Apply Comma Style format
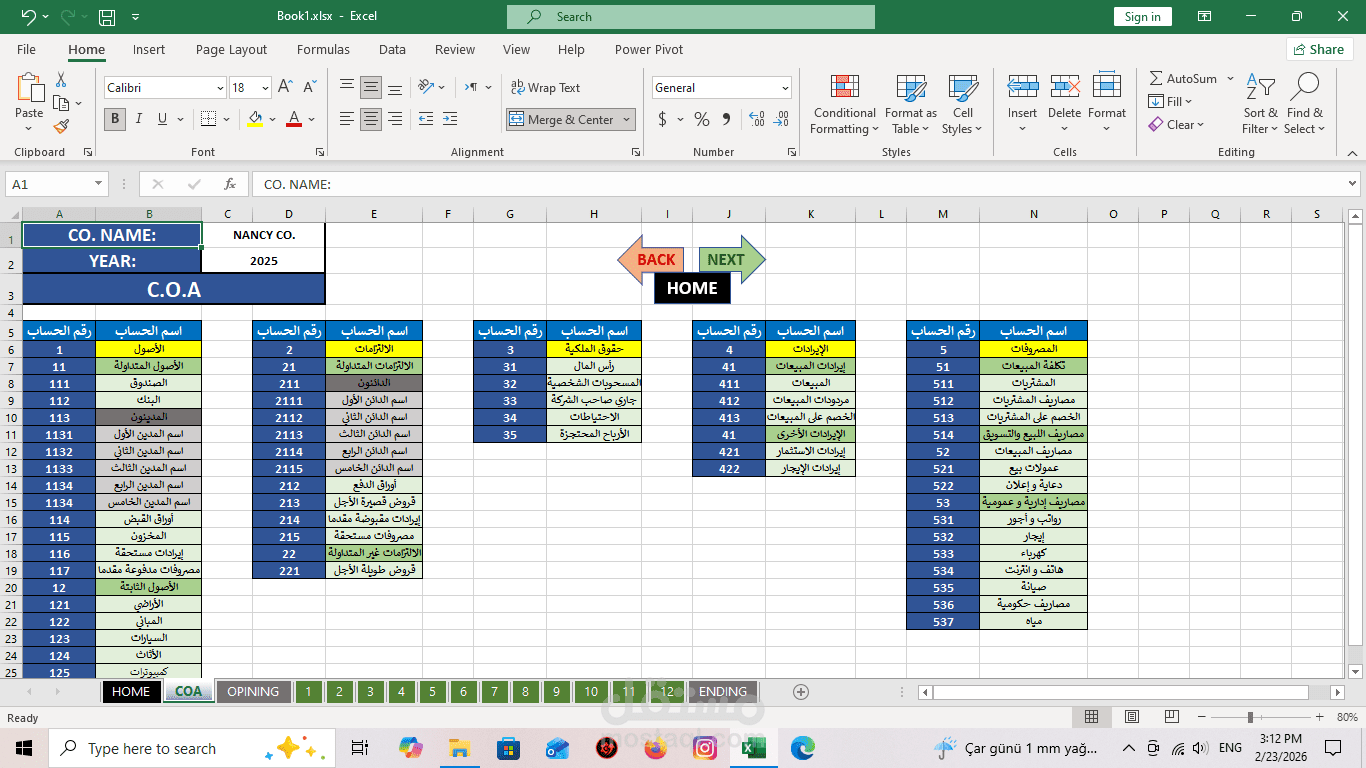Screen dimensions: 1366x768 pyautogui.click(x=726, y=119)
